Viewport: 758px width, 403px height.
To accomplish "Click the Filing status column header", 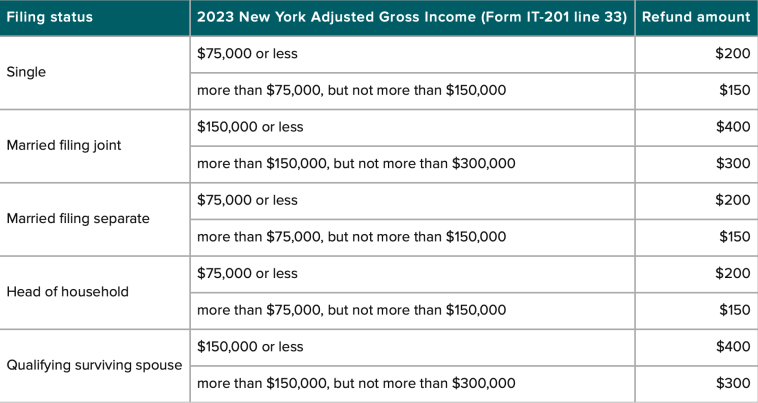I will 50,17.
